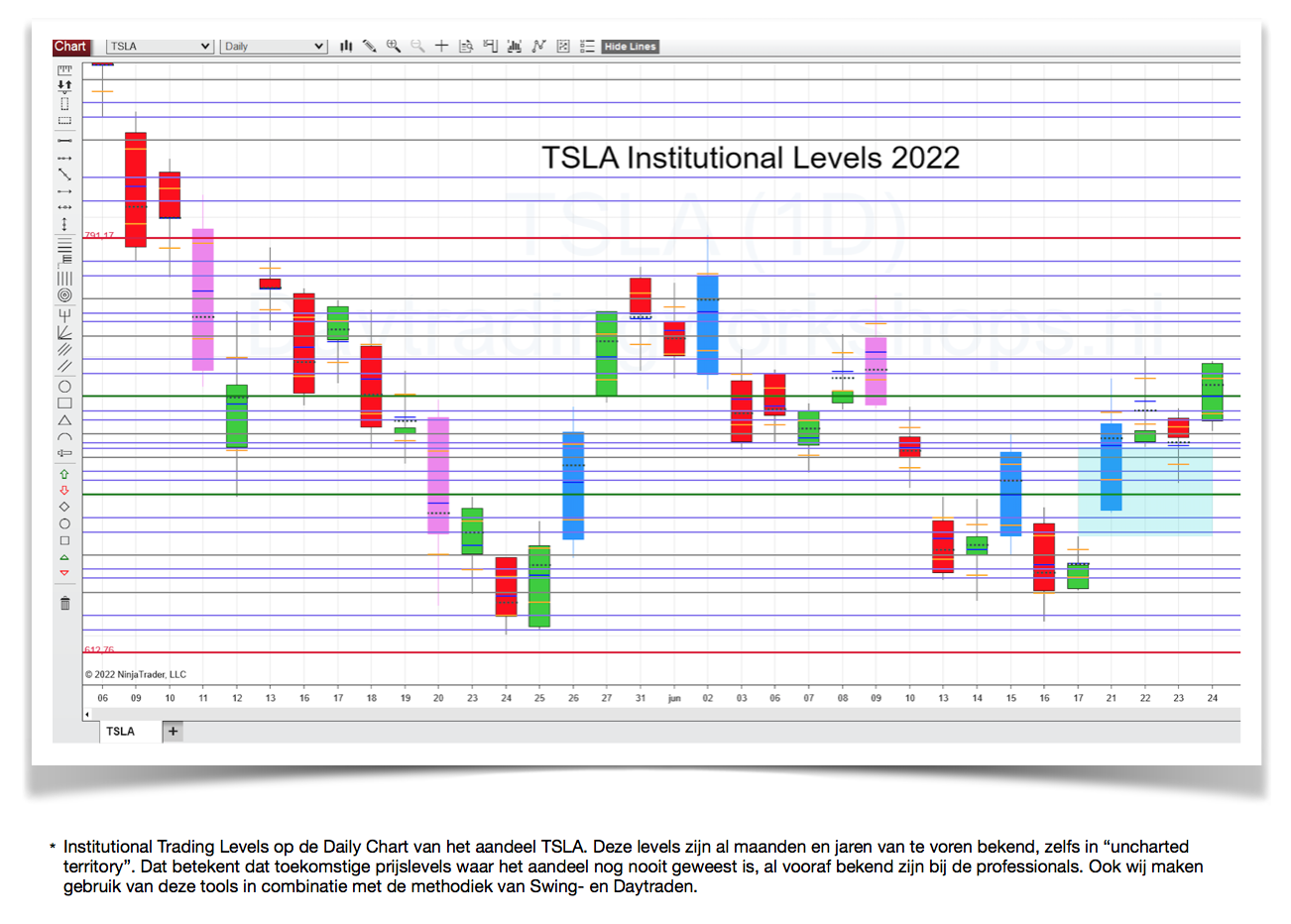Click the list view icon beside Hide Lines
Image resolution: width=1291 pixels, height=924 pixels.
(587, 46)
